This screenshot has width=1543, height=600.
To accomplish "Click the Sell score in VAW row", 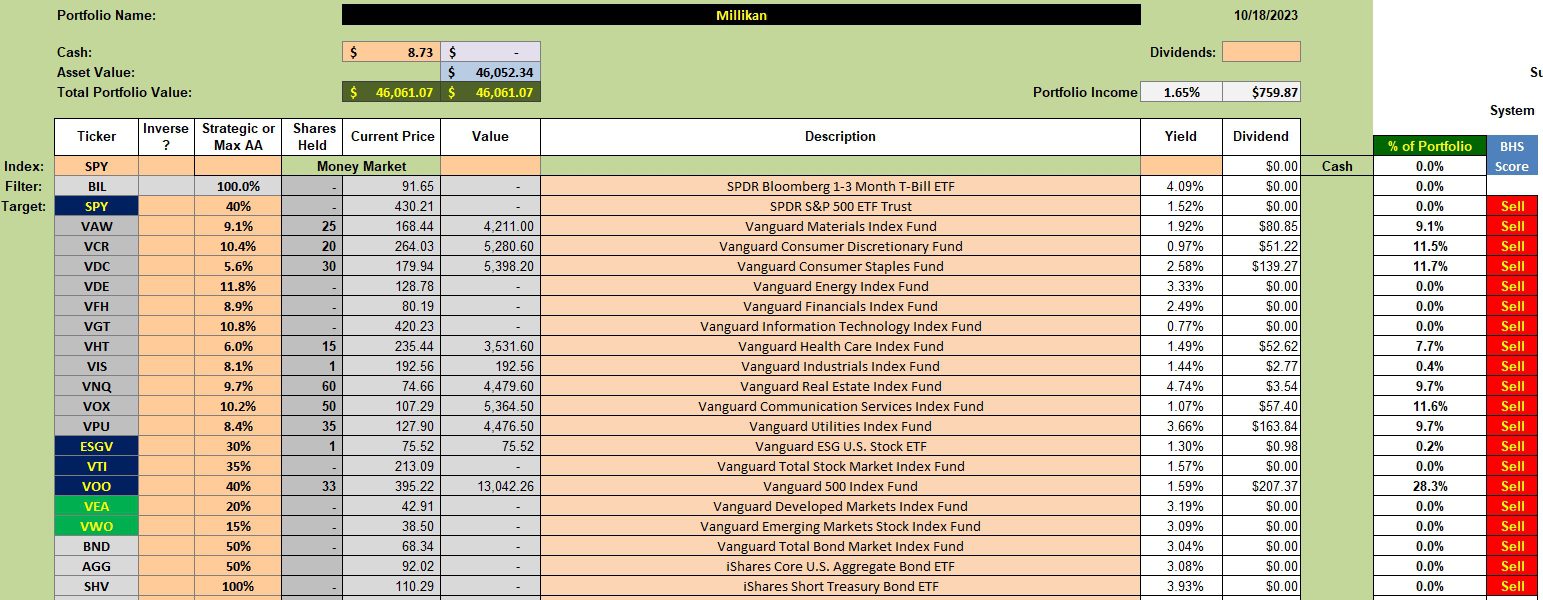I will tap(1512, 226).
